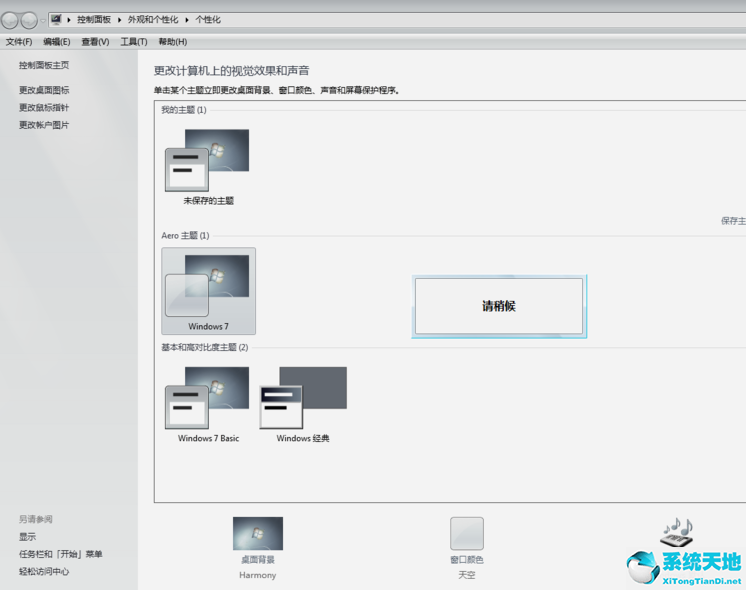Open the sounds music notes icon
Viewport: 746px width, 590px height.
point(677,532)
